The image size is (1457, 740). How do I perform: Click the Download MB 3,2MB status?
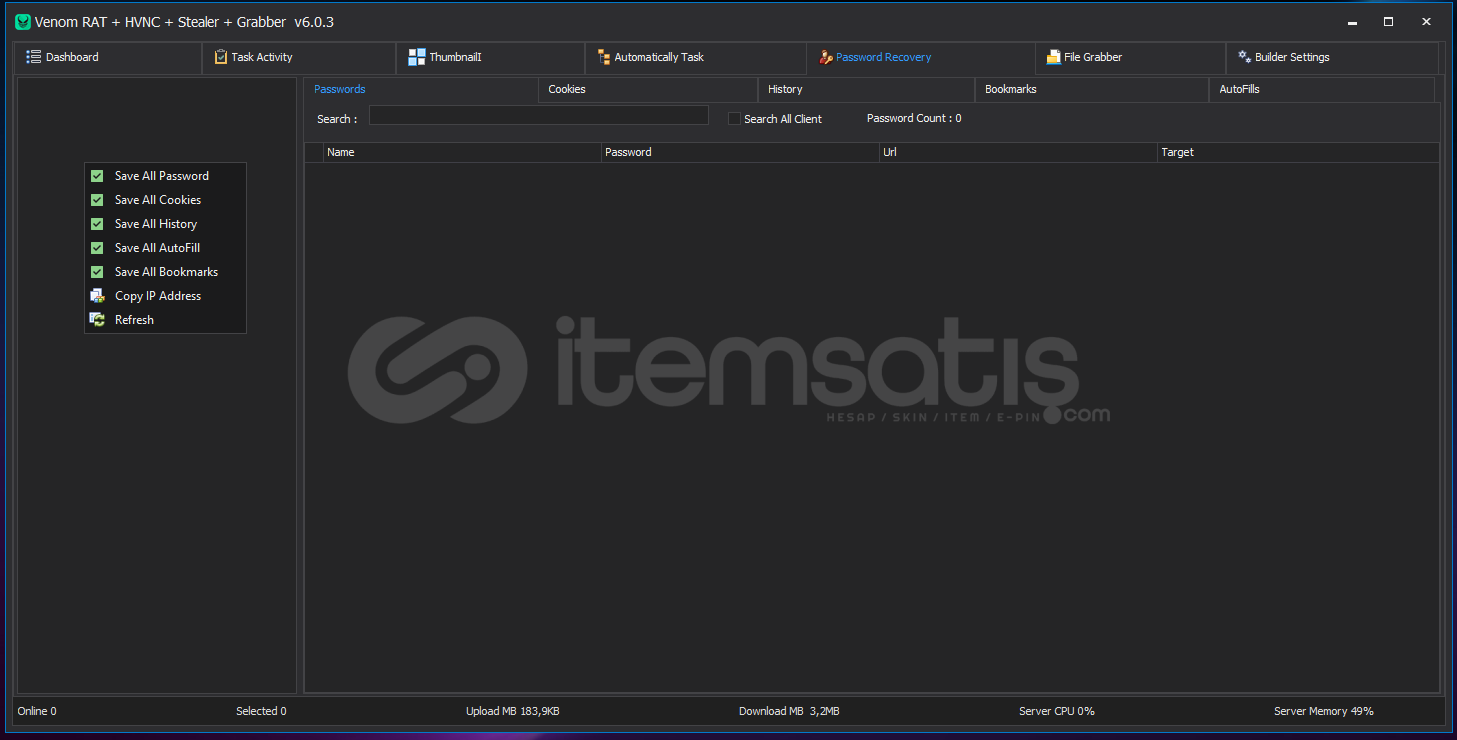coord(789,711)
